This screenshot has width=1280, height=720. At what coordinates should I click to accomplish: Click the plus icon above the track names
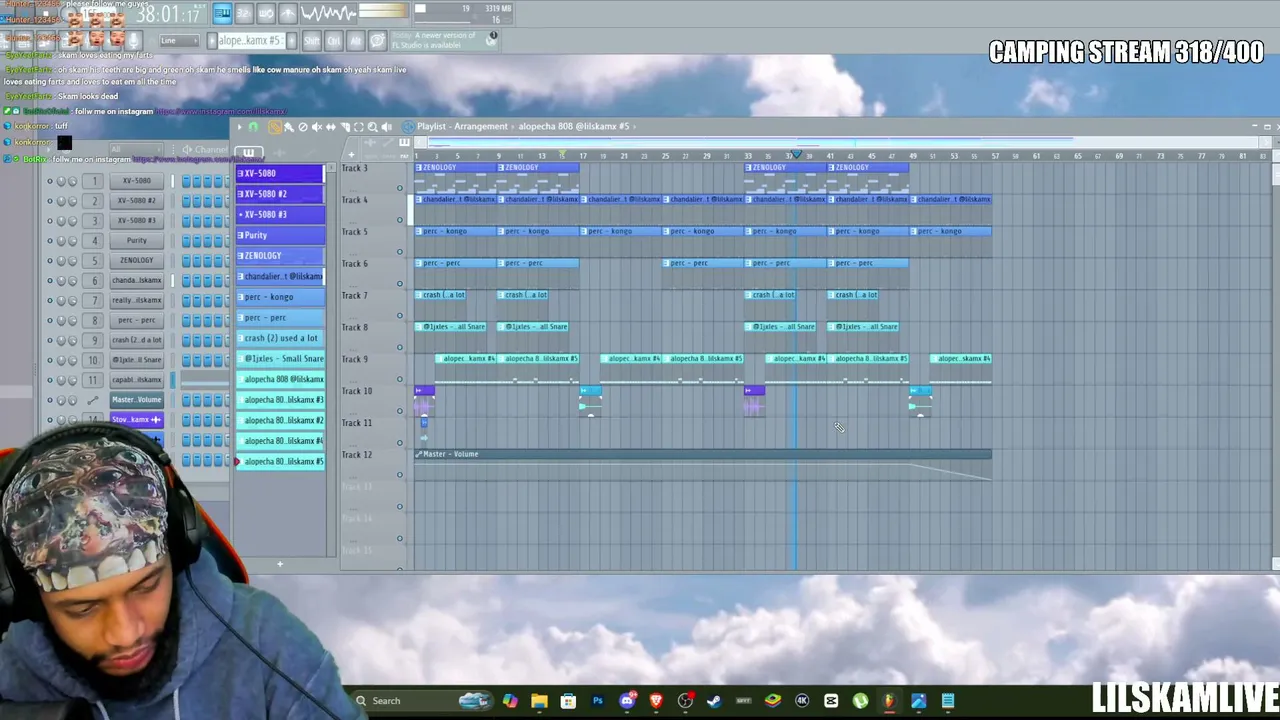(351, 154)
